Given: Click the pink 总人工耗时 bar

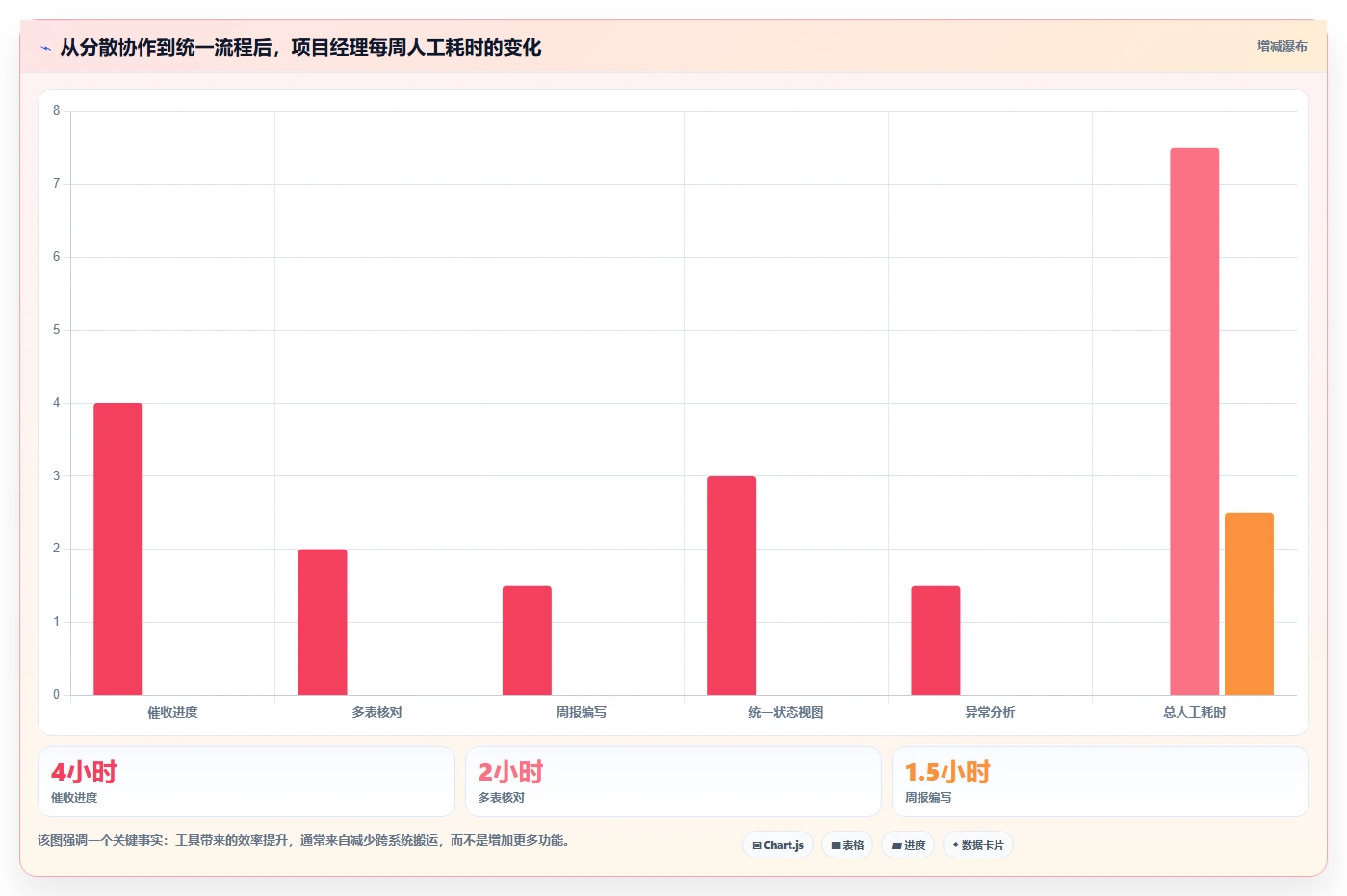Looking at the screenshot, I should 1195,422.
